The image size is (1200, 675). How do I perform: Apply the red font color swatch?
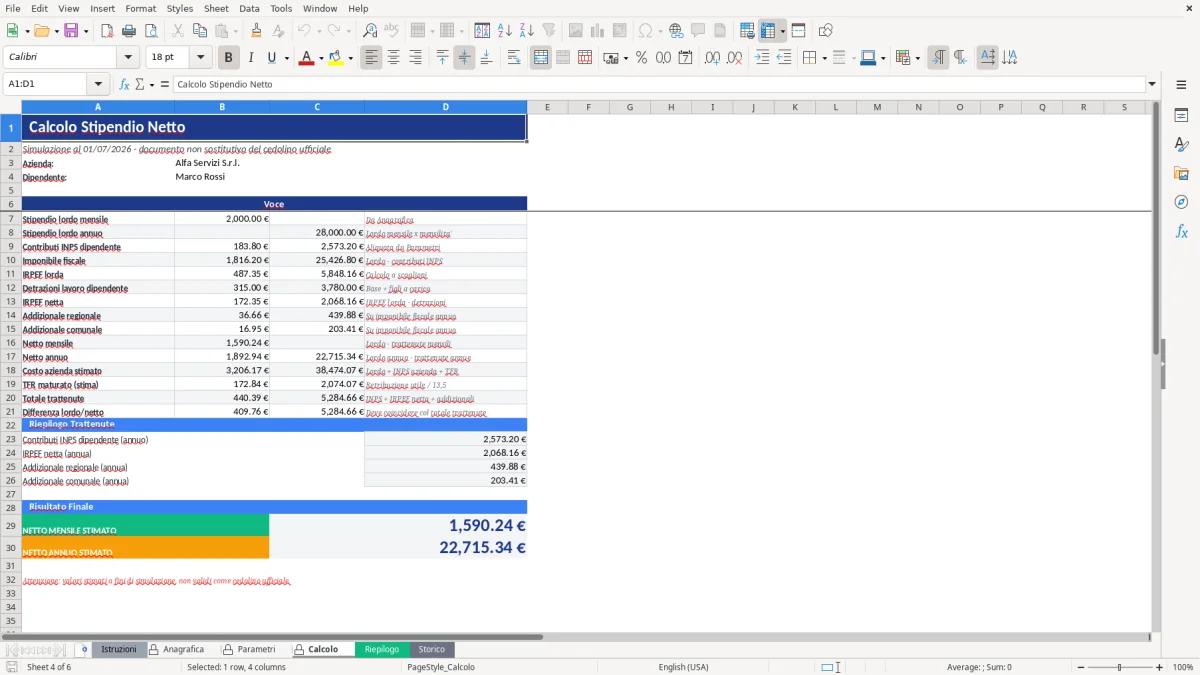pos(305,58)
